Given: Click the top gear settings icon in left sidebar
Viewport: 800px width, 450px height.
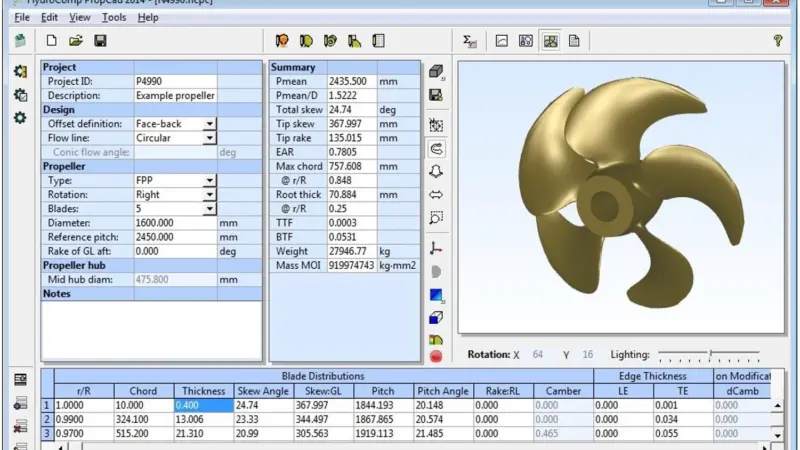Looking at the screenshot, I should point(20,71).
